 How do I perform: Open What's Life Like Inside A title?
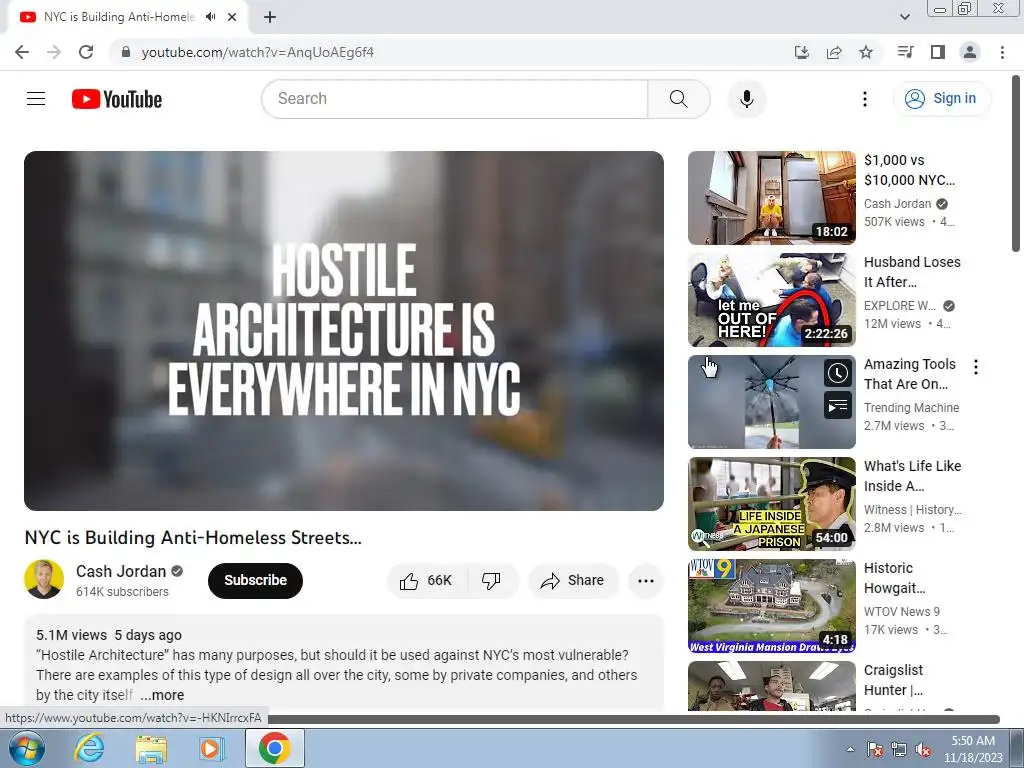pyautogui.click(x=912, y=476)
